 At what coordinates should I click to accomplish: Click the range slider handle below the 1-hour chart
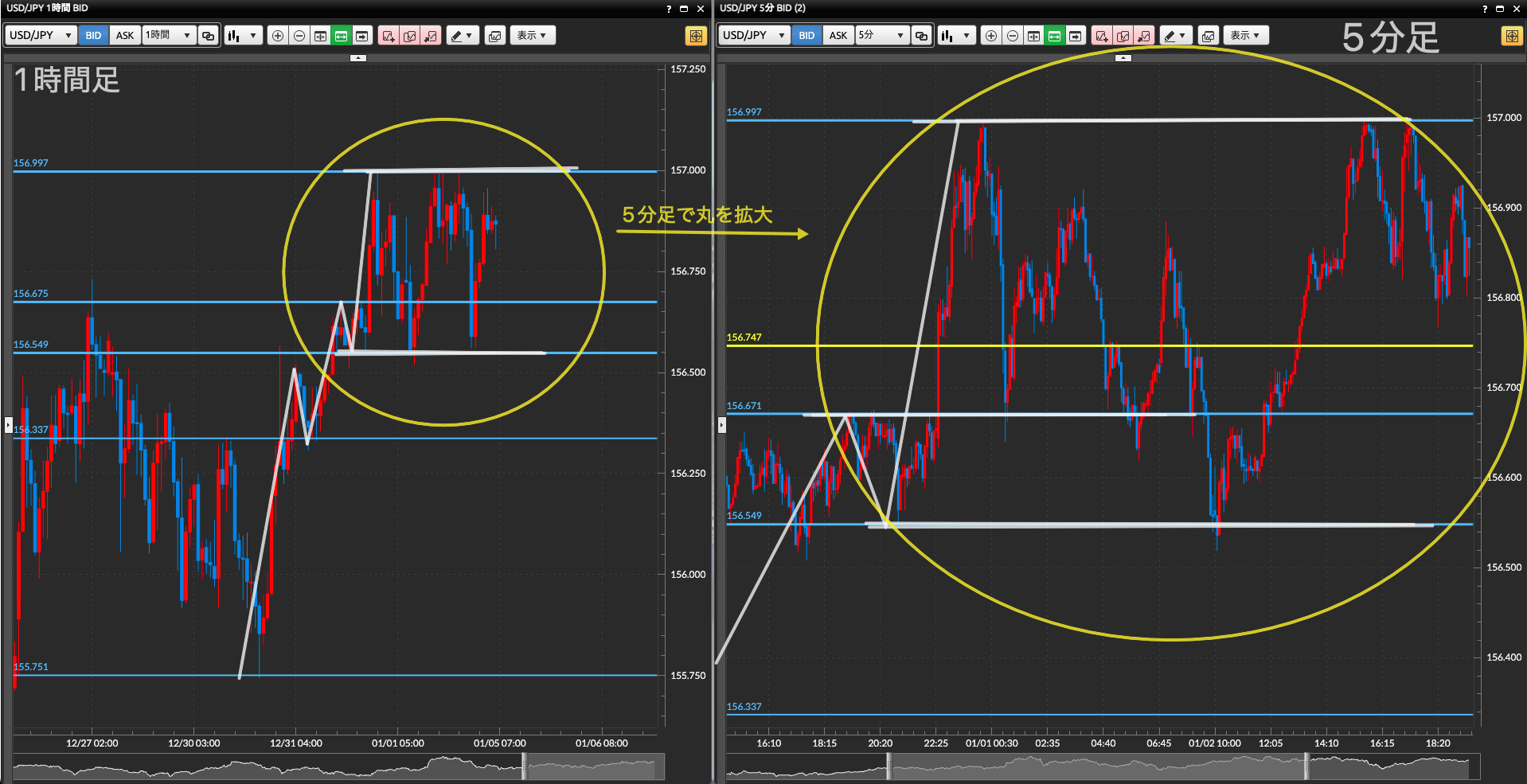click(524, 766)
